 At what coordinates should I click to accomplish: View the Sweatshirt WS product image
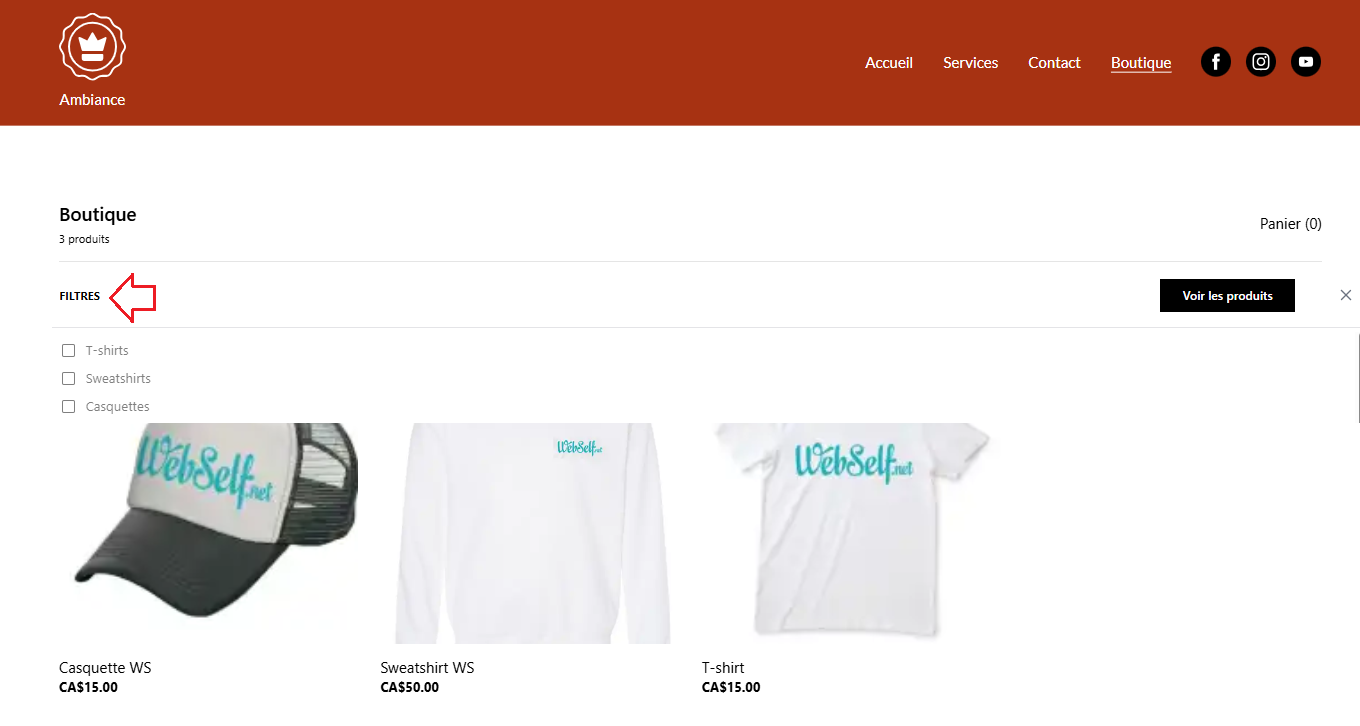coord(529,533)
